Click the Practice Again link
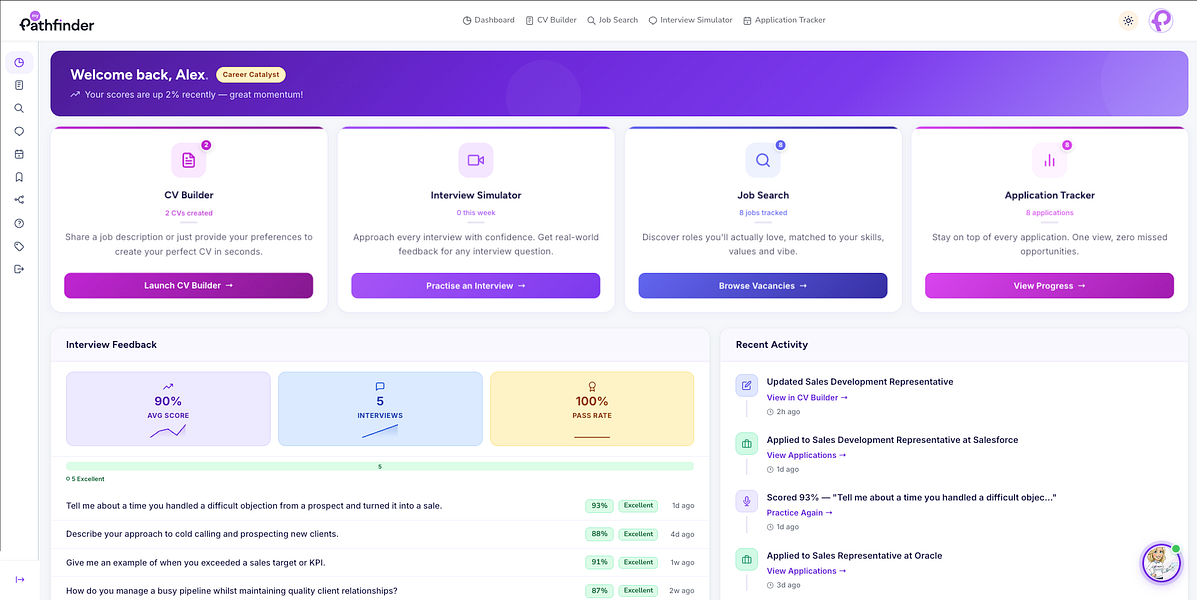 pos(799,513)
